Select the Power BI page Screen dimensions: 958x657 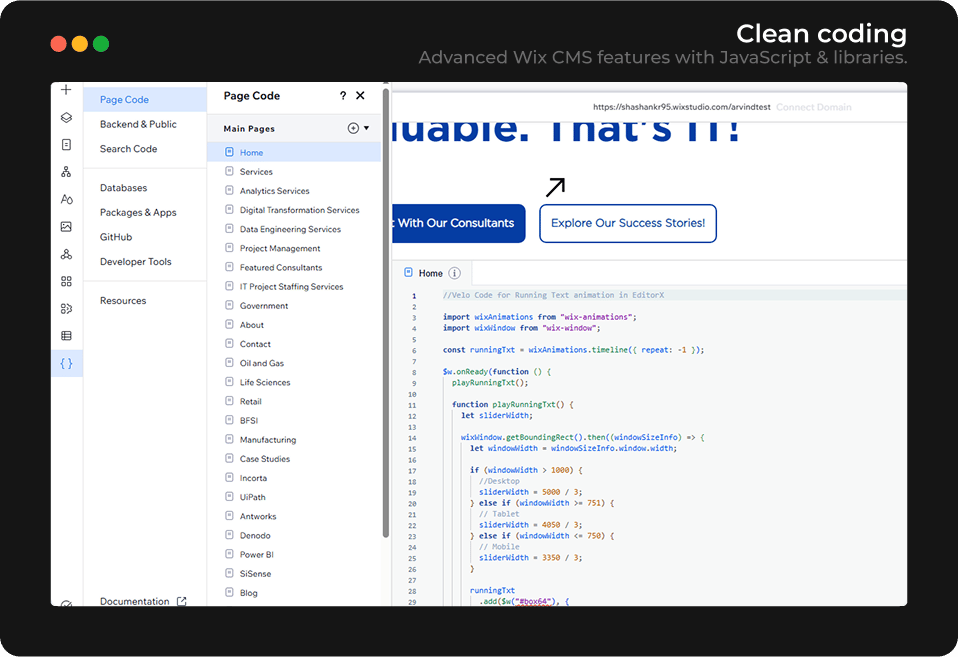294,554
